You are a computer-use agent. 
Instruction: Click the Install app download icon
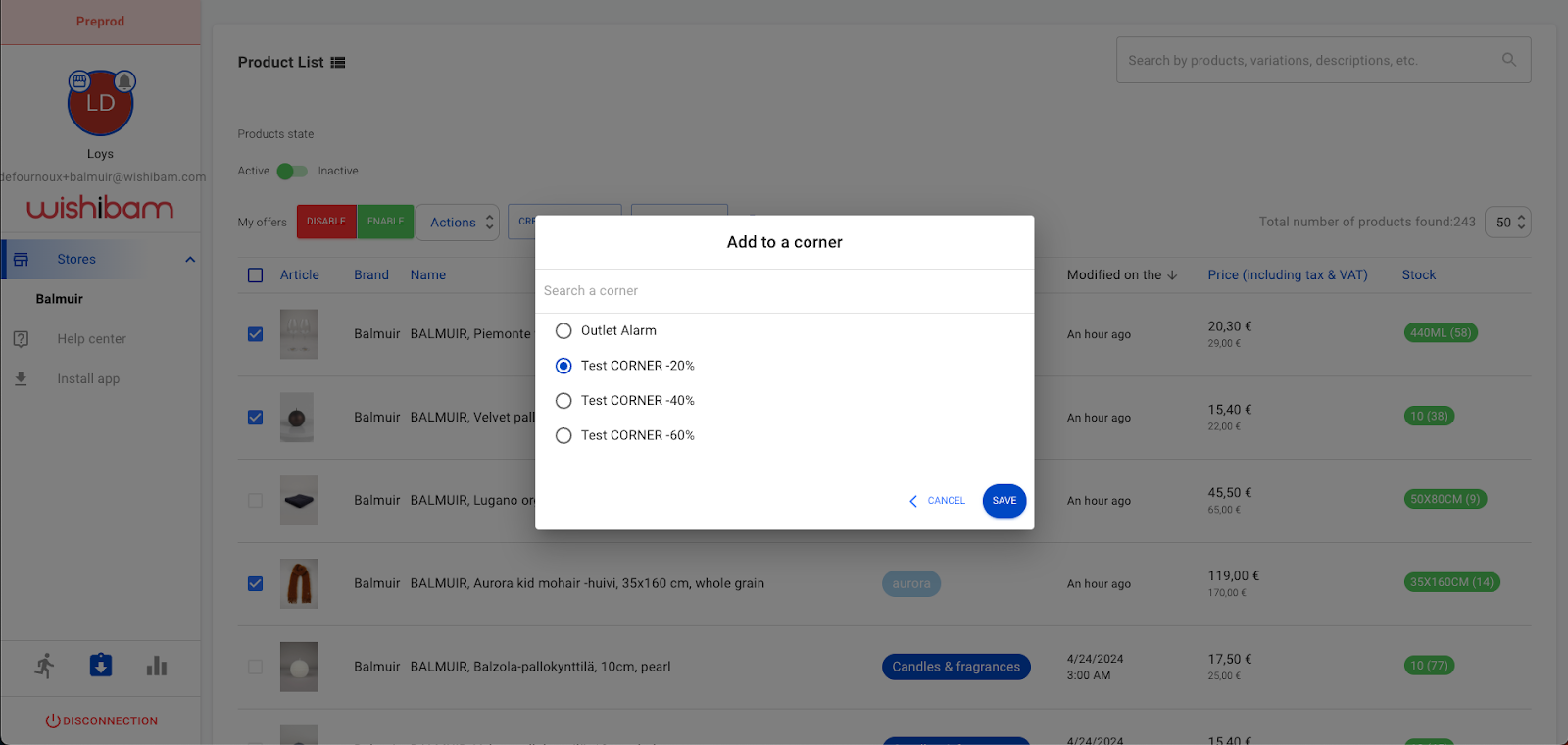[21, 379]
